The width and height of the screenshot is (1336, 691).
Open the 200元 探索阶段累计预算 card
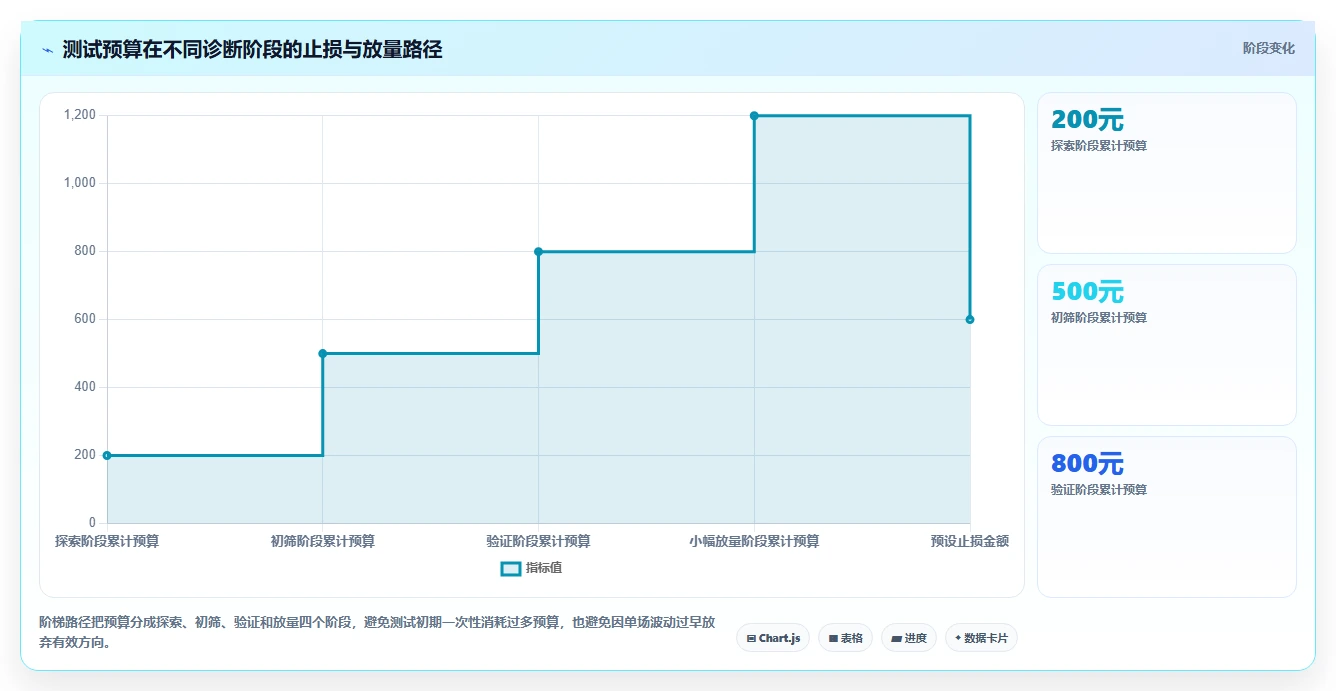[1166, 173]
